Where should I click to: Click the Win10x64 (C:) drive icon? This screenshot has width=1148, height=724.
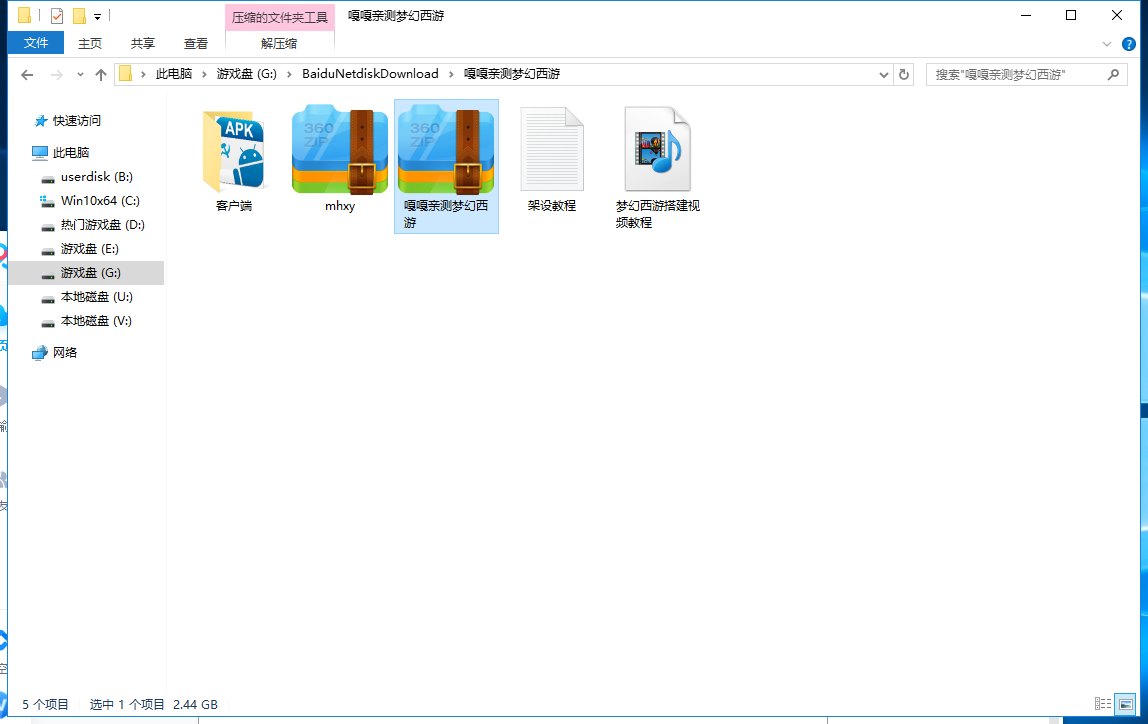tap(48, 201)
